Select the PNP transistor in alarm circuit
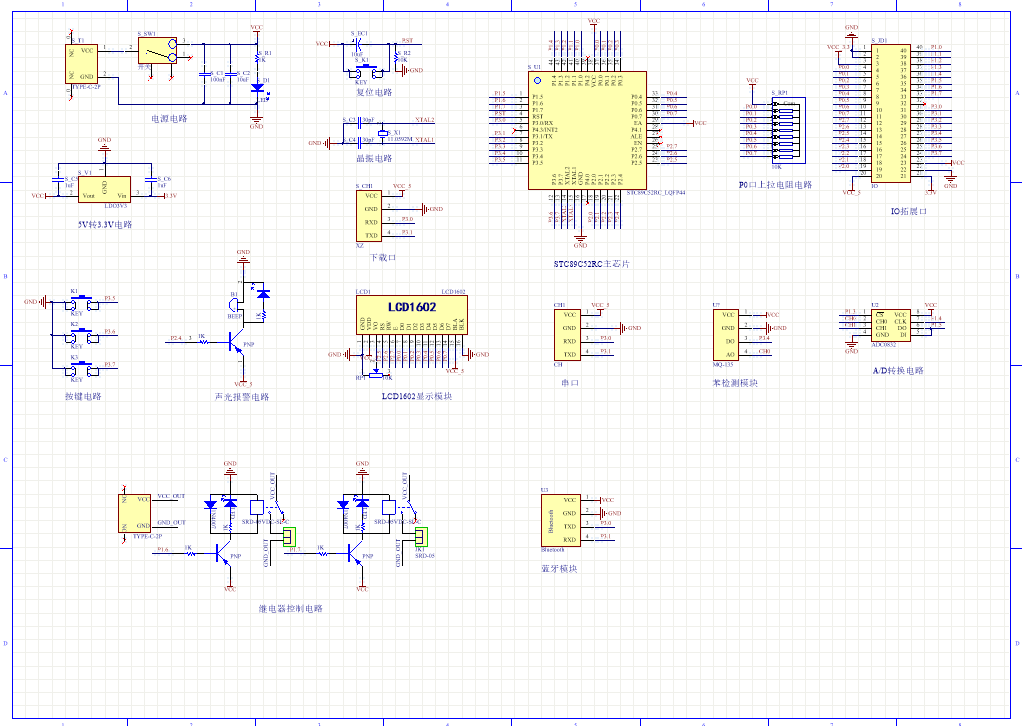The image size is (1022, 726). pos(236,343)
